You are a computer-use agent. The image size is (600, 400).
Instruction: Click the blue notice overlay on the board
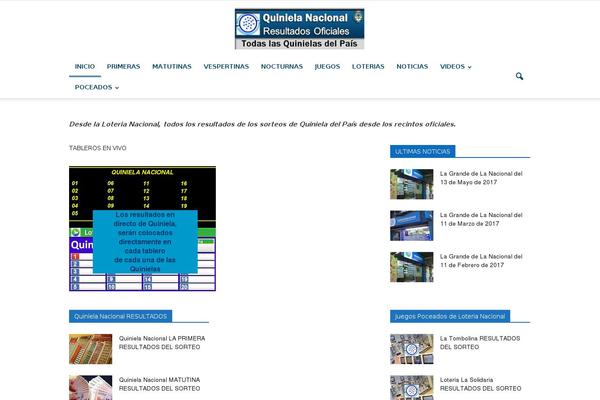[145, 241]
